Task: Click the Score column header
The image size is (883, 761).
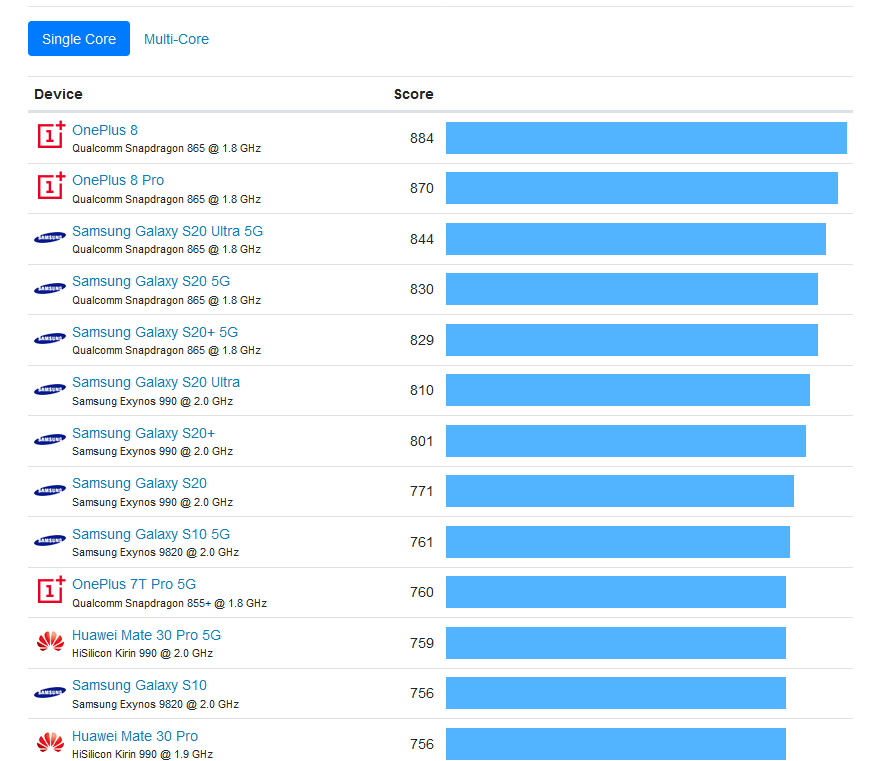Action: (413, 94)
